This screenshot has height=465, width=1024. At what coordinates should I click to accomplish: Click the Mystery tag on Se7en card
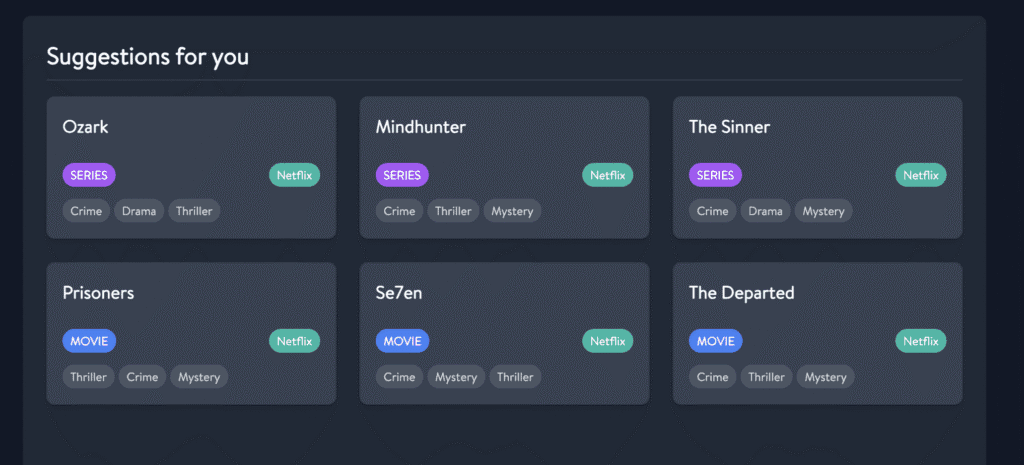456,377
